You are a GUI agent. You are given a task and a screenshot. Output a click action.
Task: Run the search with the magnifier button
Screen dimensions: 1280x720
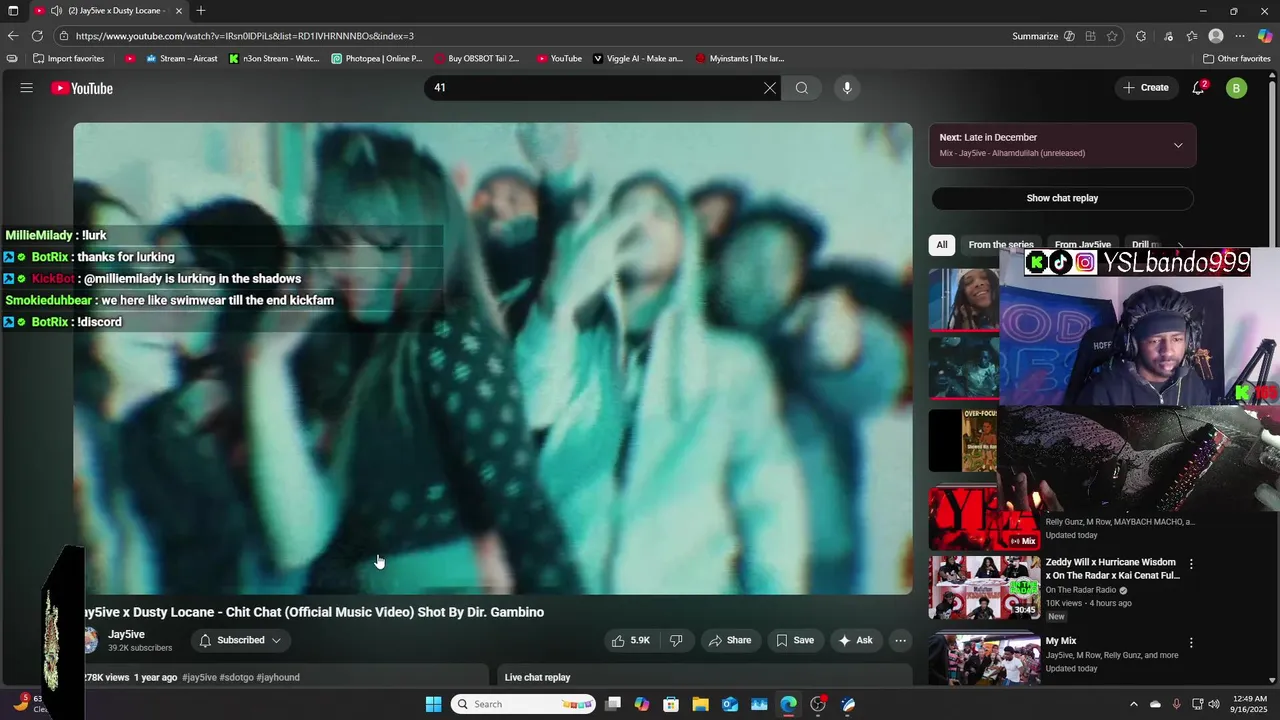pyautogui.click(x=802, y=88)
